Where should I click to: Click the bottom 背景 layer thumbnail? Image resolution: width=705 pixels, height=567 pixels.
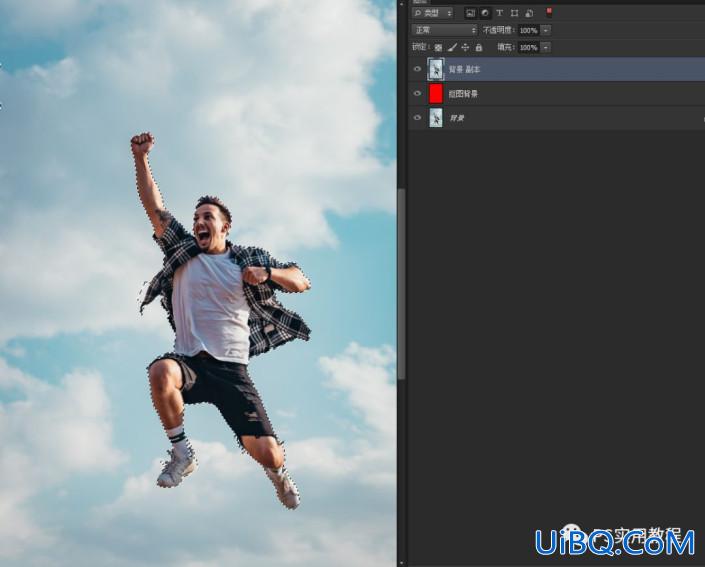(x=436, y=118)
